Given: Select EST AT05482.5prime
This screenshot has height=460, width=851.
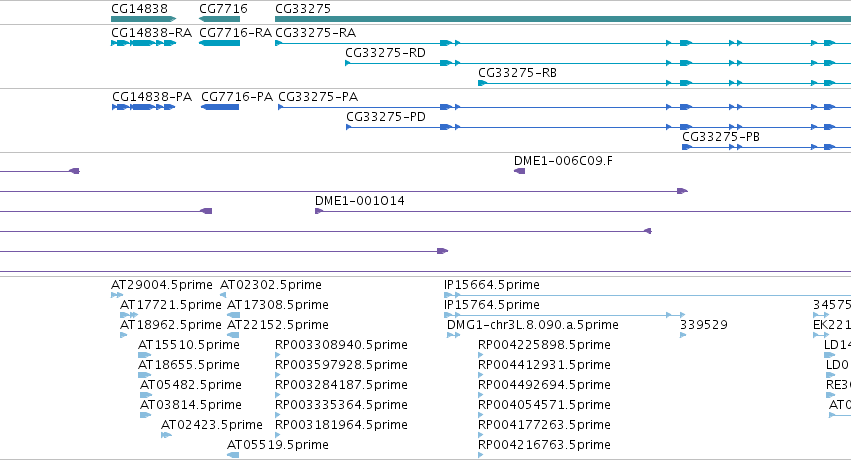Looking at the screenshot, I should click(191, 385).
